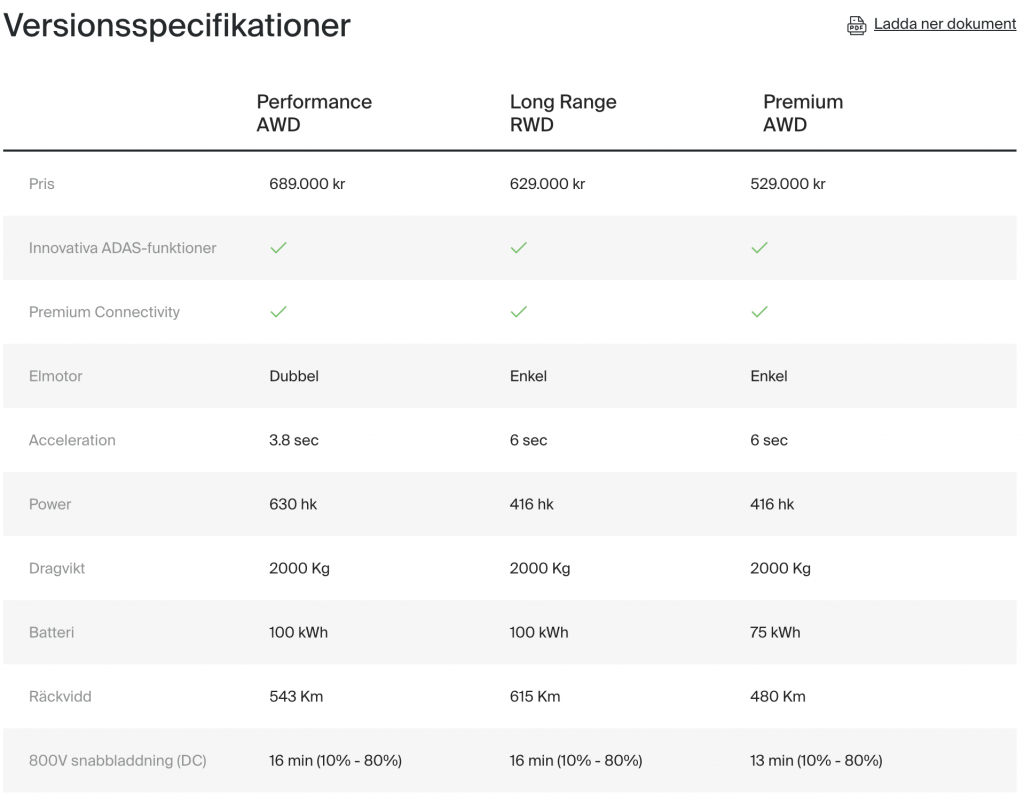Click the 75 kWh battery value
The height and width of the screenshot is (802, 1024).
(x=775, y=632)
